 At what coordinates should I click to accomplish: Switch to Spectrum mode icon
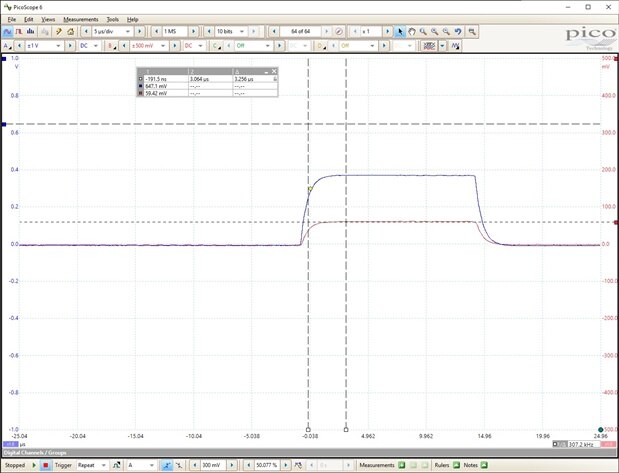tap(32, 32)
